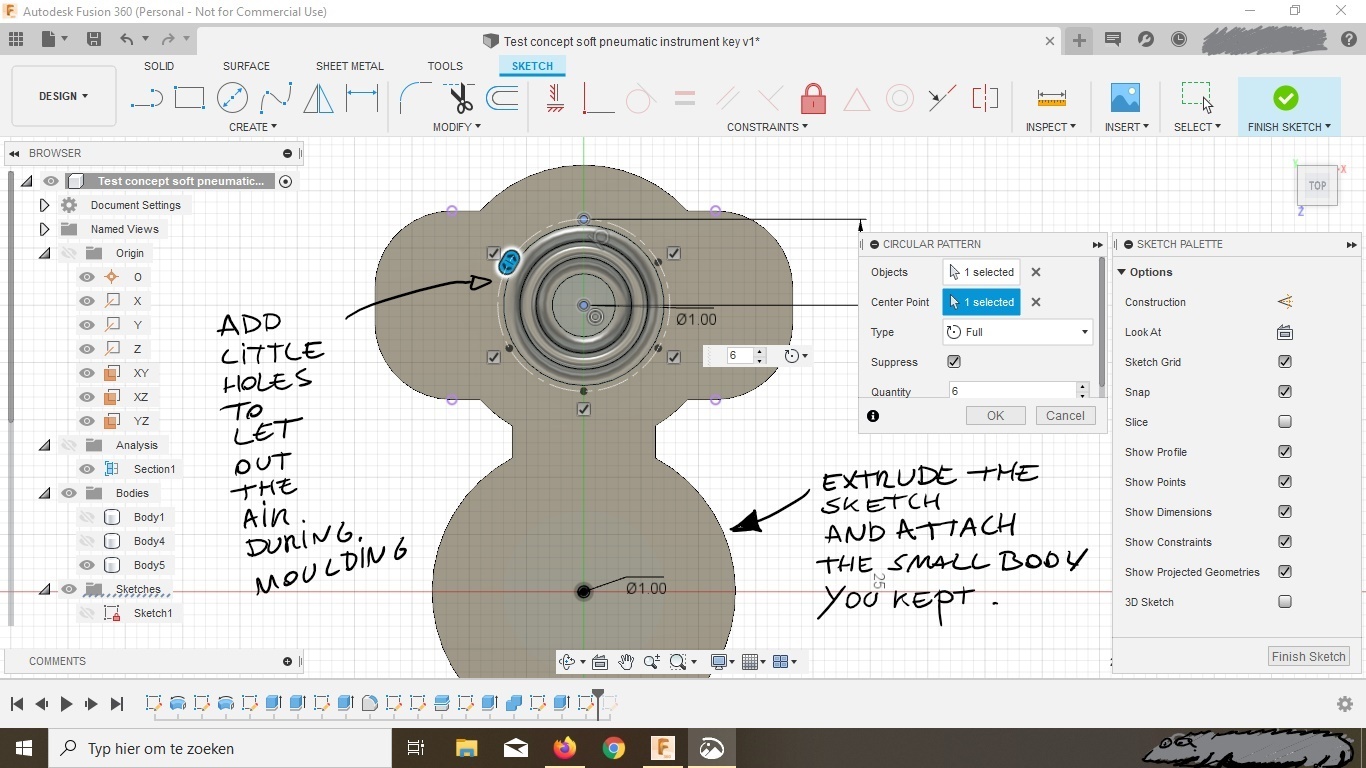Toggle the Show Dimensions checkbox

coord(1285,512)
